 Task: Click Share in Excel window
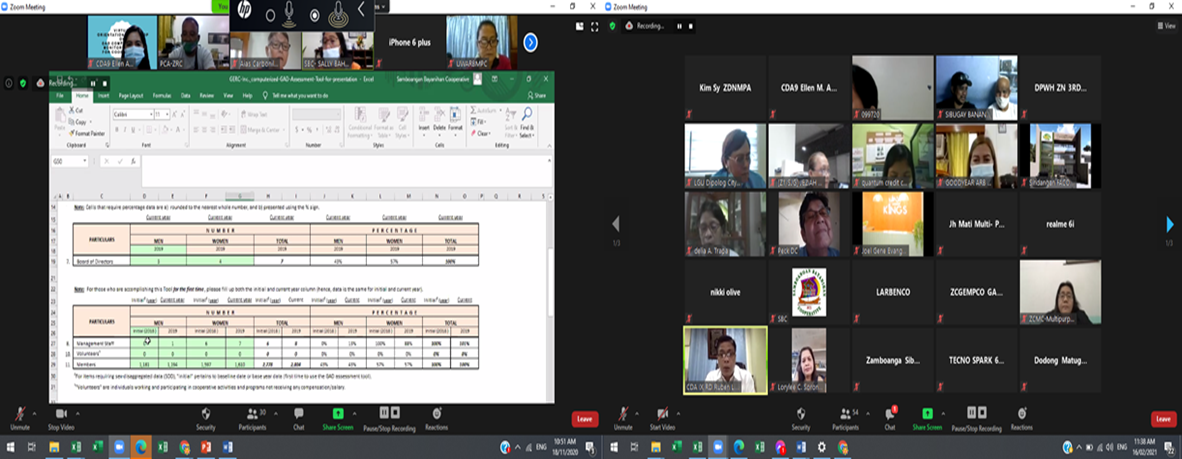(537, 96)
